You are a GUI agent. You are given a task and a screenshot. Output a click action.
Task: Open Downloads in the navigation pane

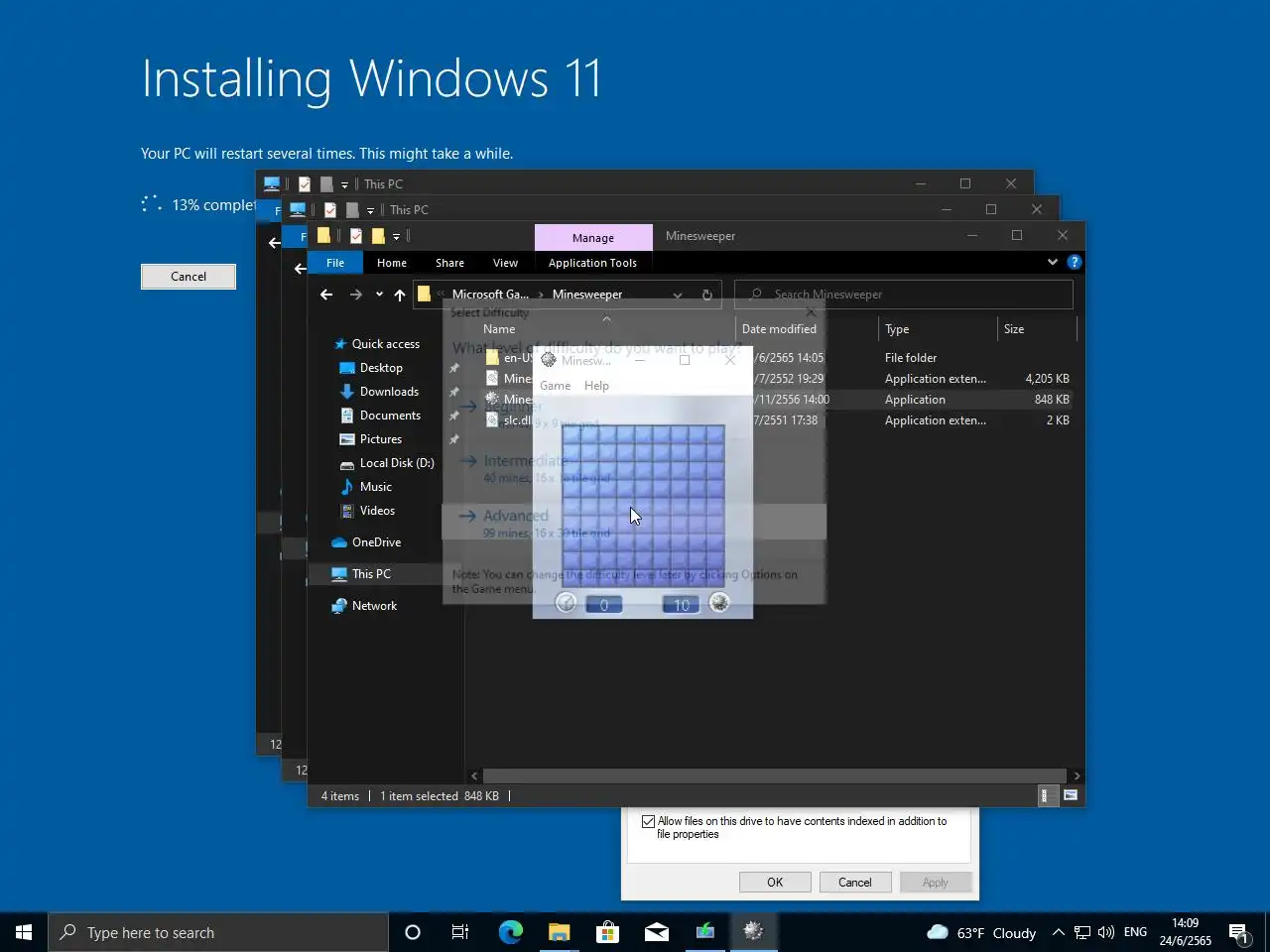click(389, 392)
